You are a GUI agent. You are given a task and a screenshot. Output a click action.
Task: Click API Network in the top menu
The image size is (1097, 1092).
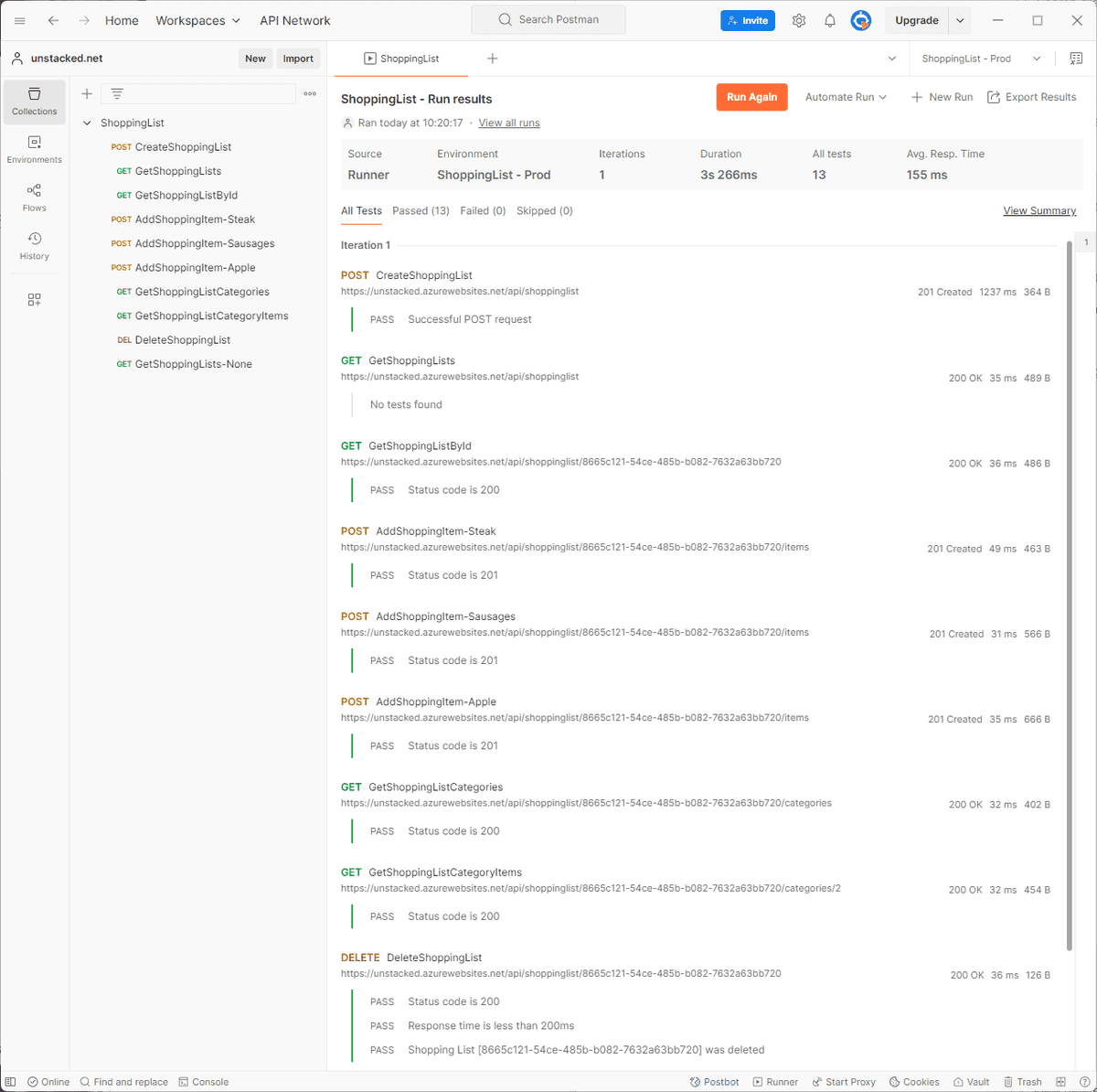coord(294,20)
